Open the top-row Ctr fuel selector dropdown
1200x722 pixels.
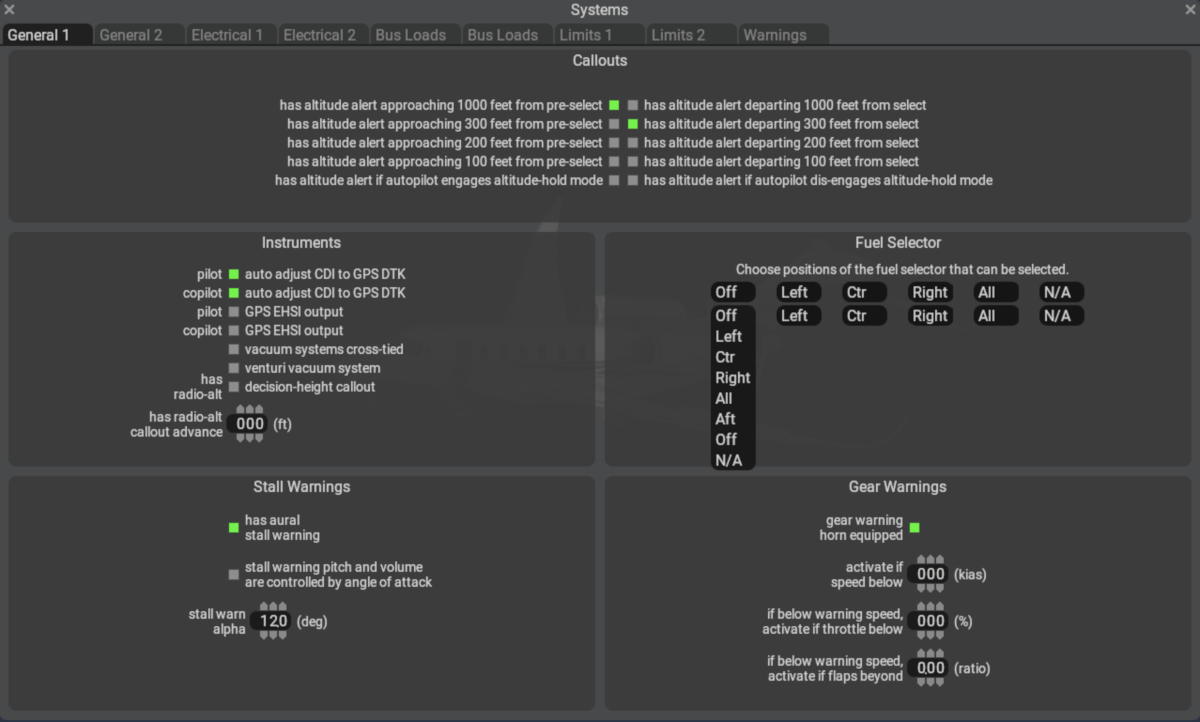point(864,293)
